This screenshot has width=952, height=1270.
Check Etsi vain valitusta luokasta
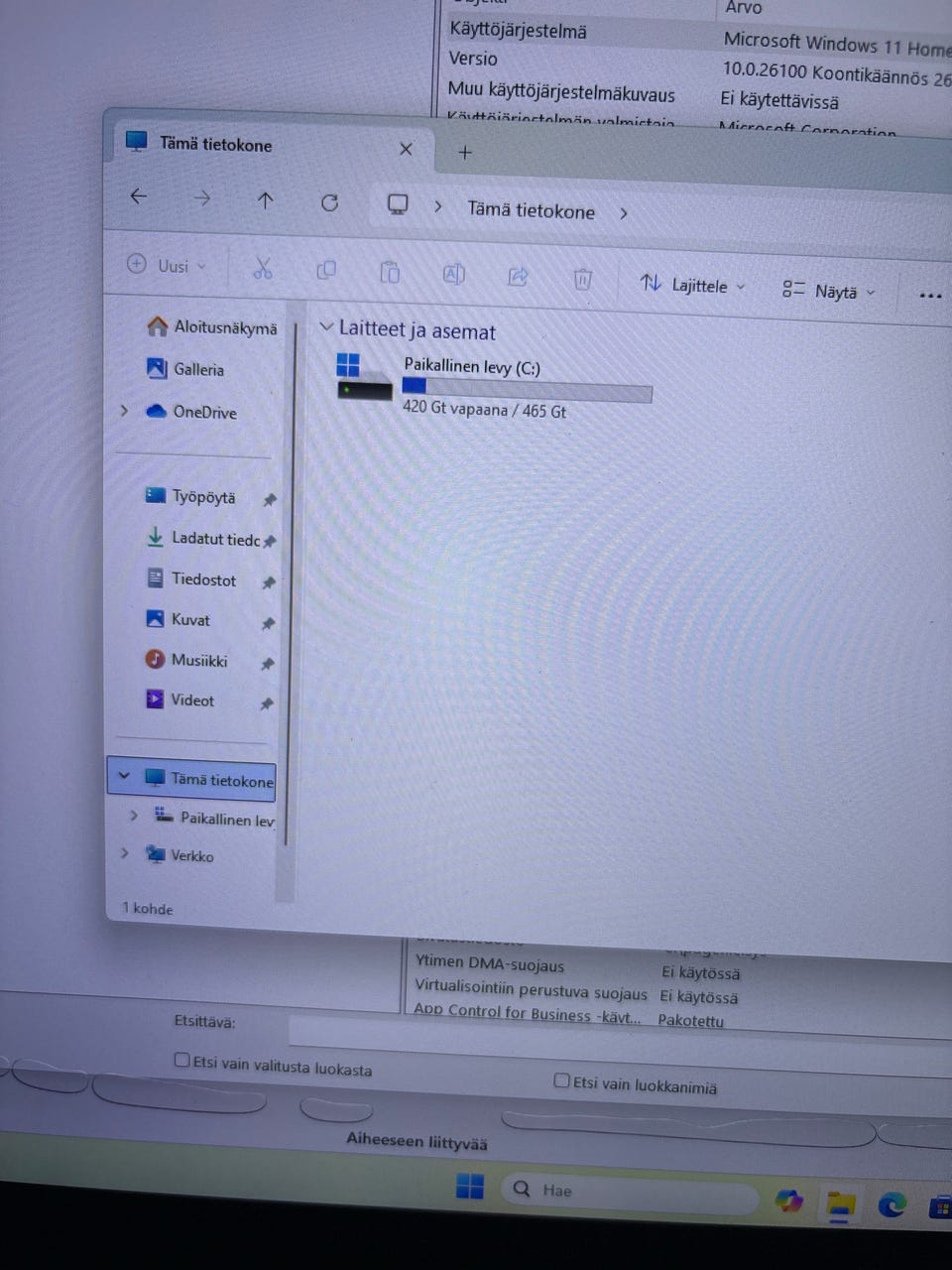(x=181, y=1060)
